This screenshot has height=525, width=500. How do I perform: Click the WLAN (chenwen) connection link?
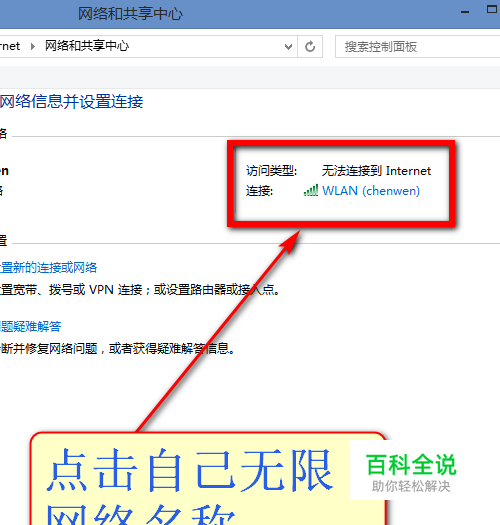[371, 191]
